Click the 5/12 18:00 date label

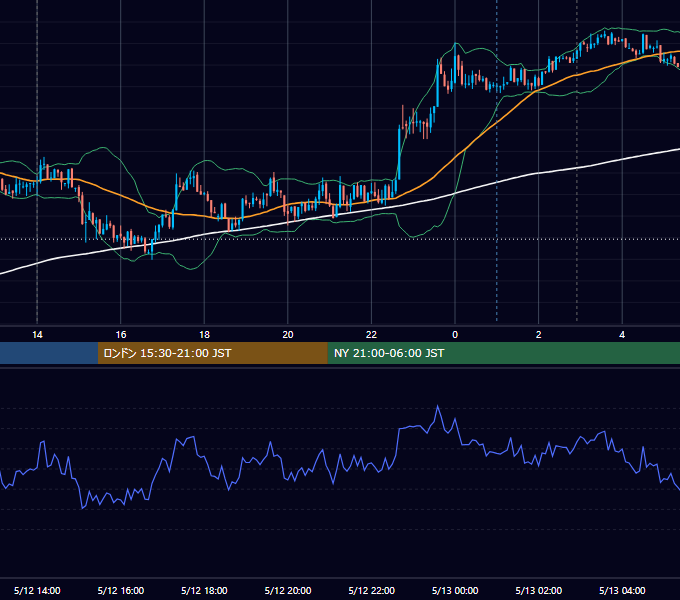coord(204,590)
